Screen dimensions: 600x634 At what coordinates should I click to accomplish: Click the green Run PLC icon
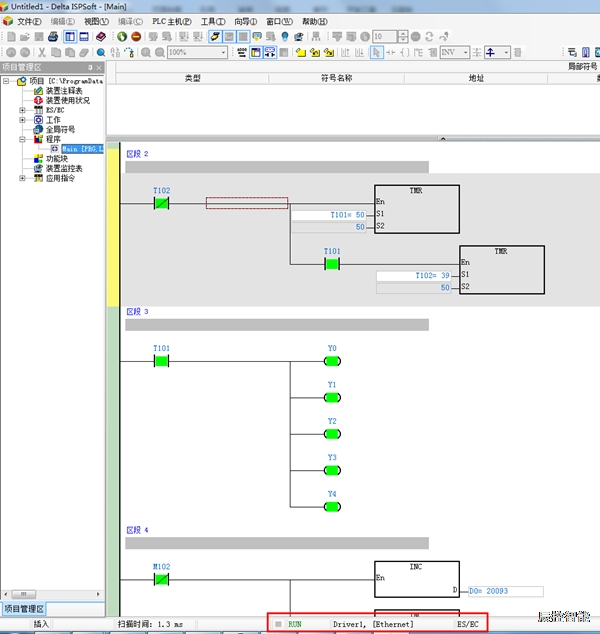122,37
